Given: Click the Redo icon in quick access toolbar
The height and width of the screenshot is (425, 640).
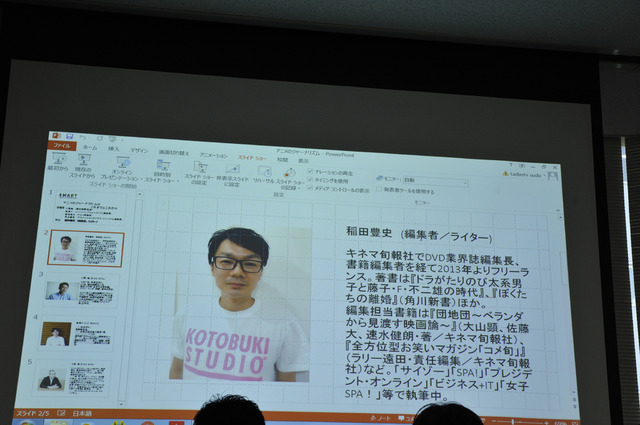Looking at the screenshot, I should pos(99,138).
